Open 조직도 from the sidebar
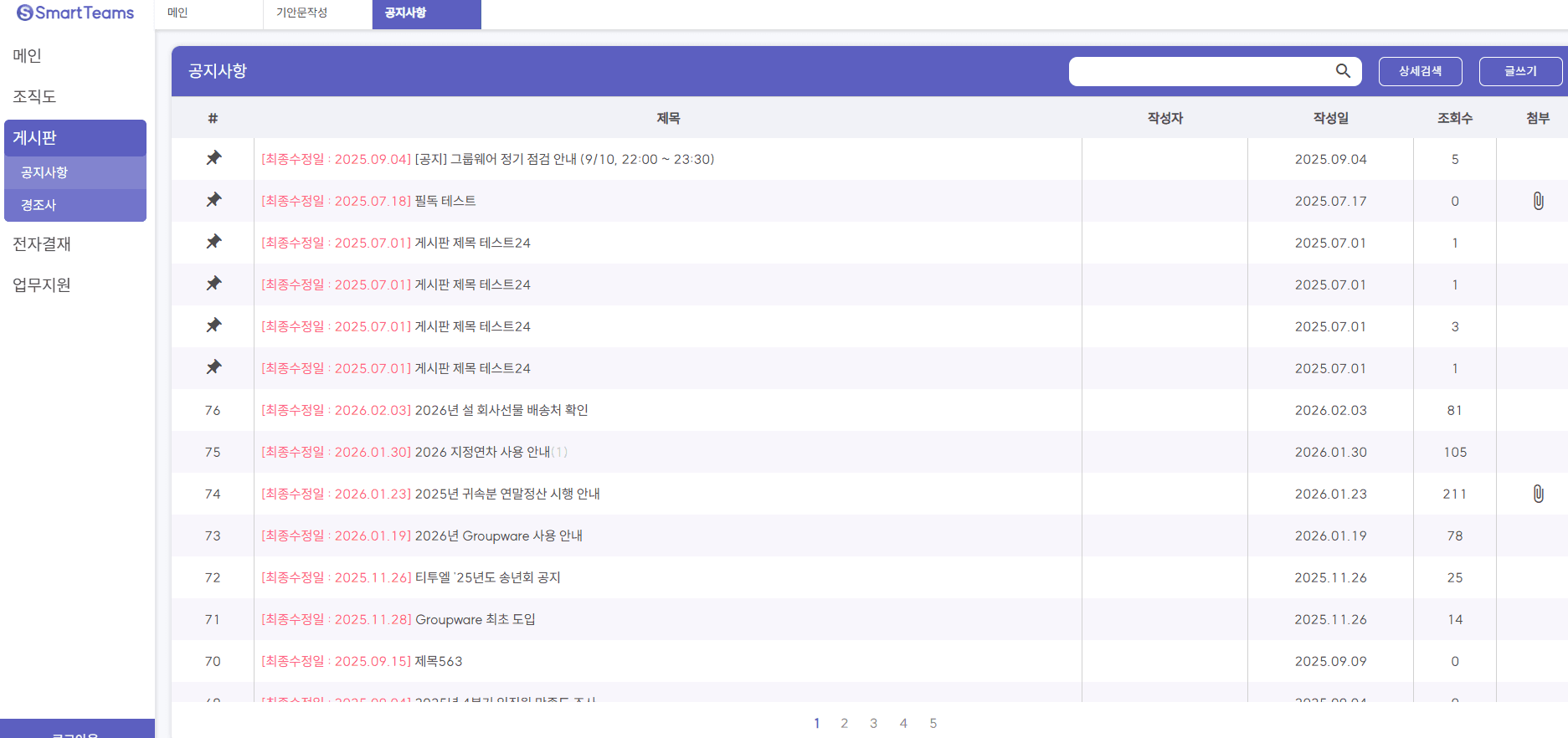The height and width of the screenshot is (738, 1568). (34, 97)
